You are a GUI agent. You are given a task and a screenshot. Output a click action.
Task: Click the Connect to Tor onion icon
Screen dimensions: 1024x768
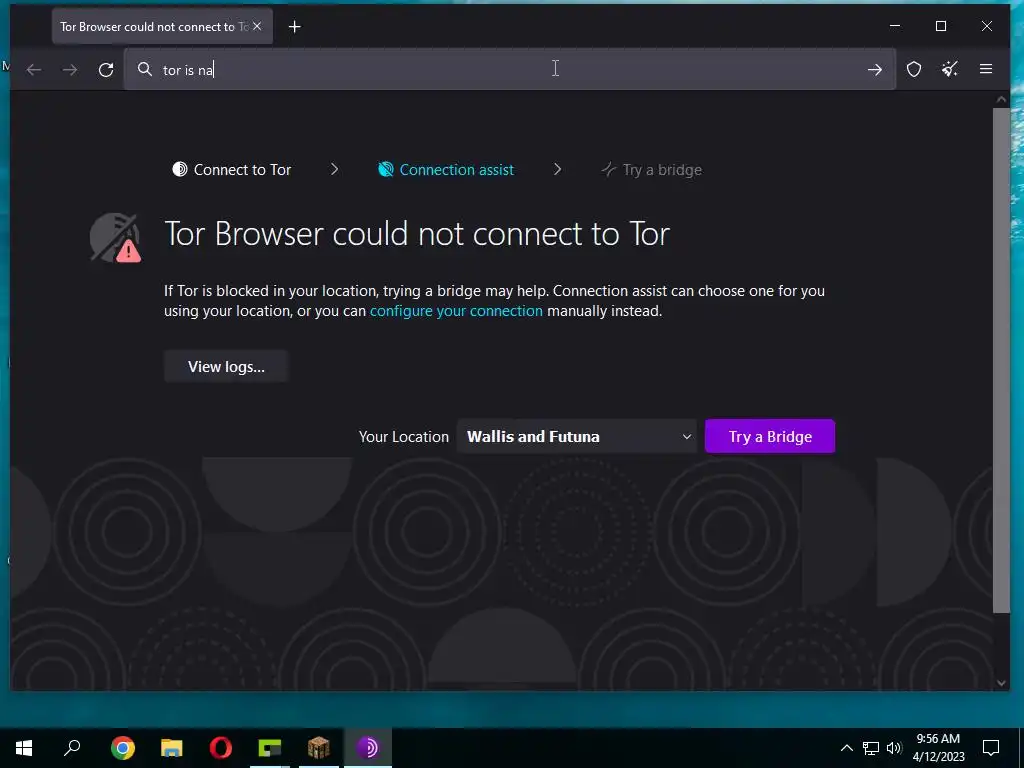(180, 169)
